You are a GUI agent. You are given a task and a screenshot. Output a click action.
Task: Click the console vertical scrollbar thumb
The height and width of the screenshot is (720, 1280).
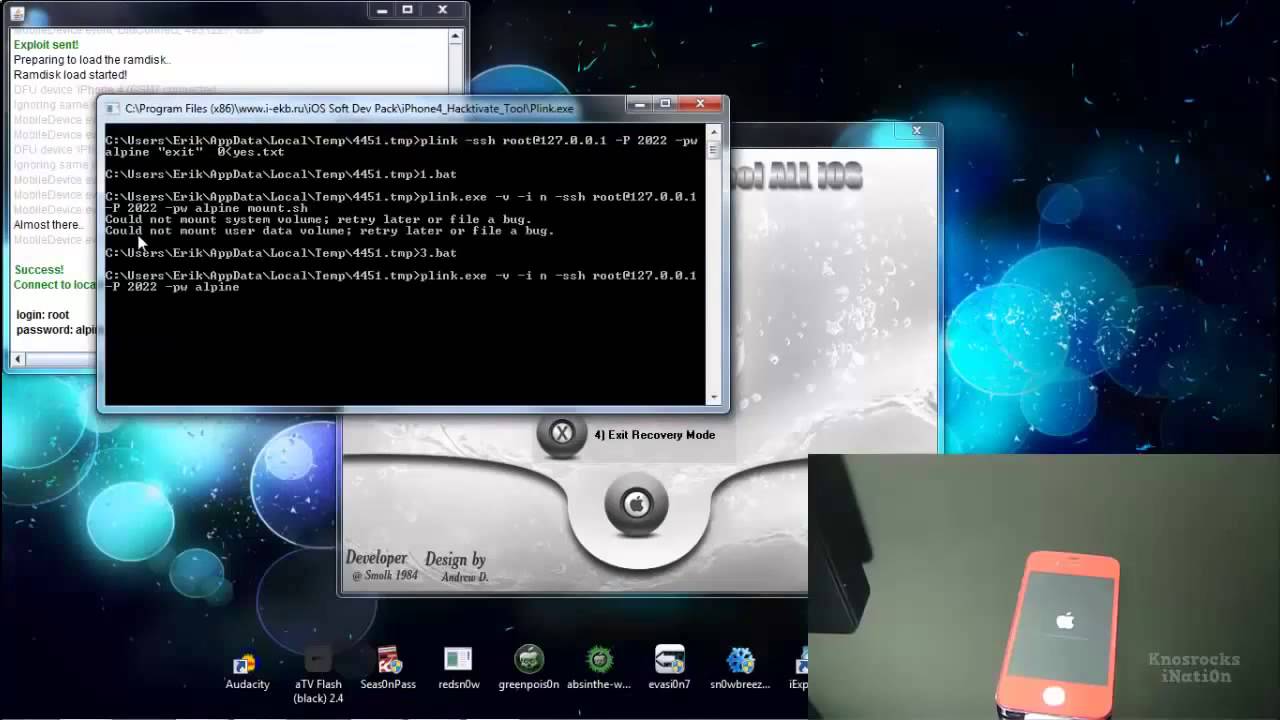point(714,149)
